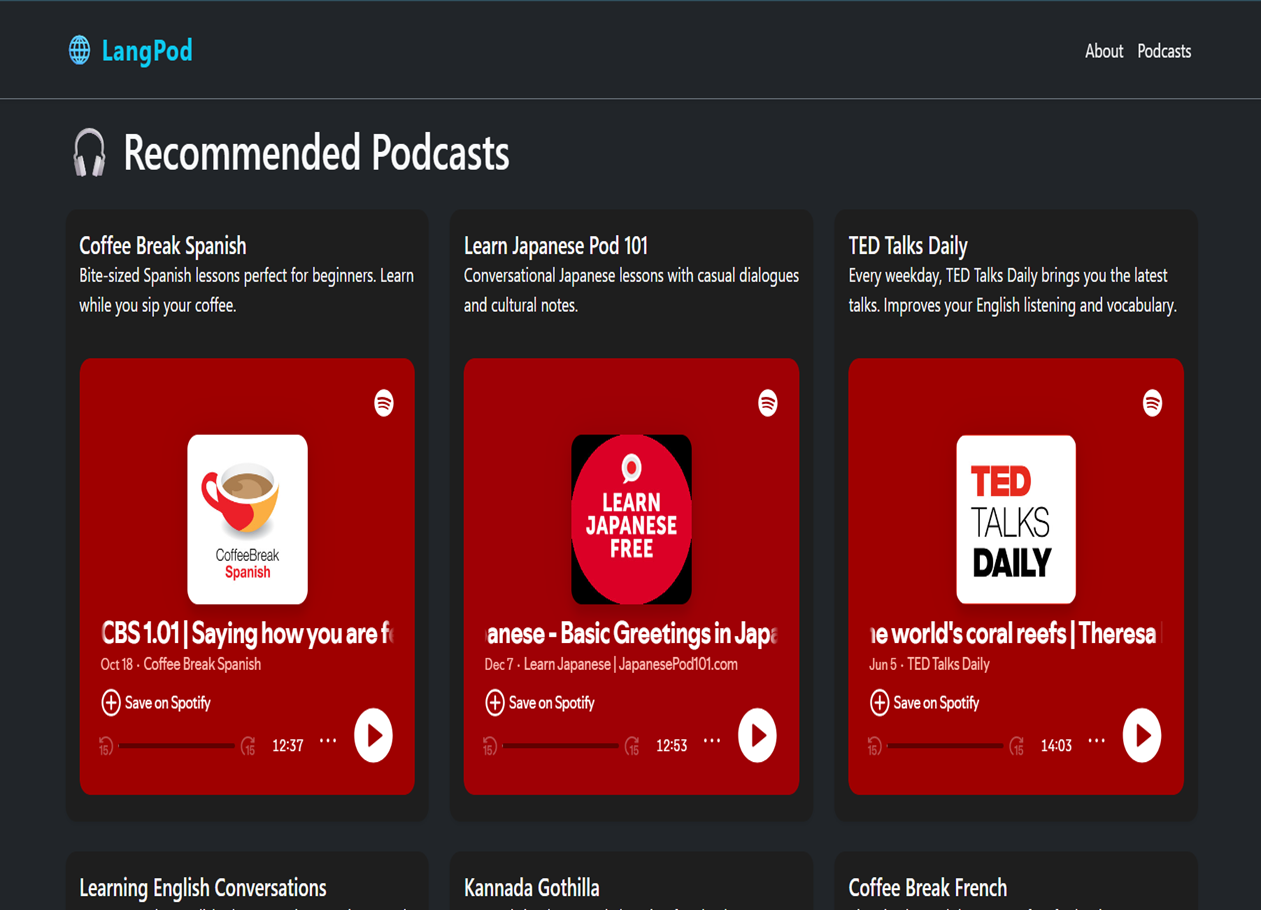Click the LangPod globe logo icon
The height and width of the screenshot is (910, 1261).
coord(79,50)
